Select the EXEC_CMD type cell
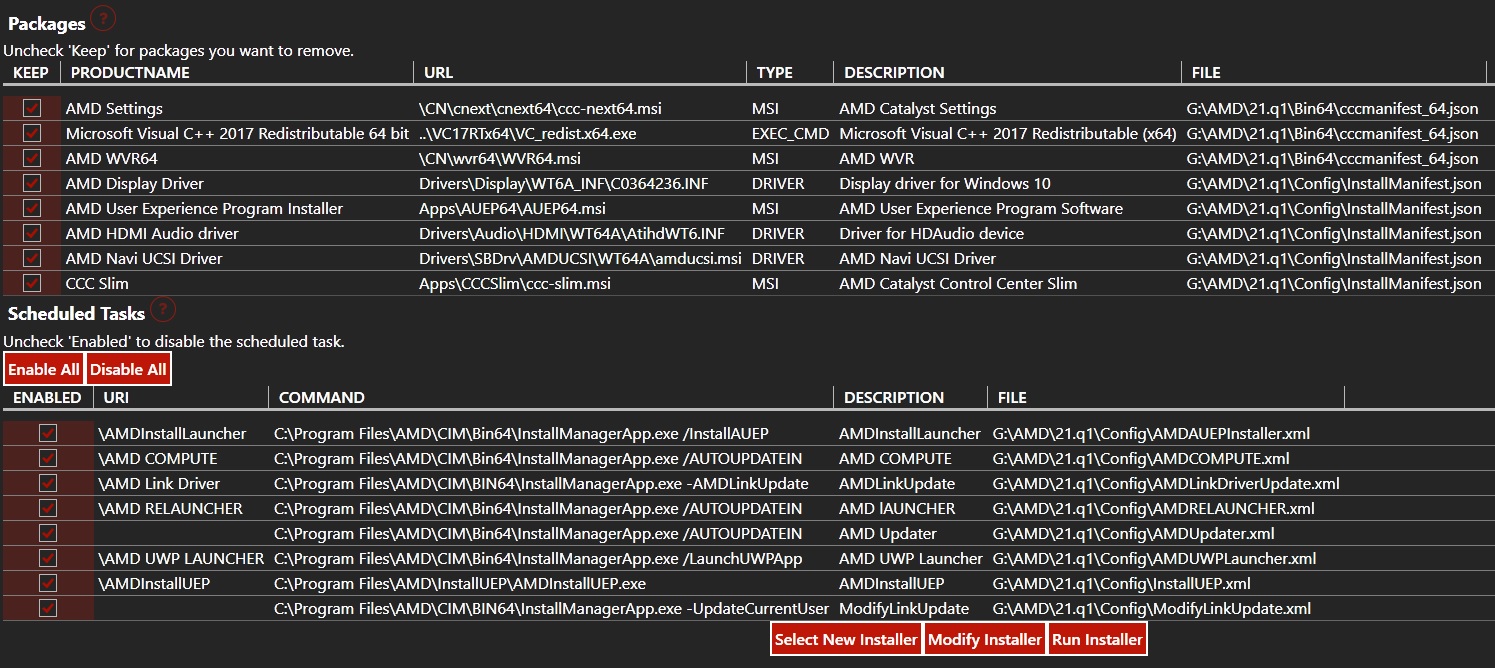 pos(790,133)
